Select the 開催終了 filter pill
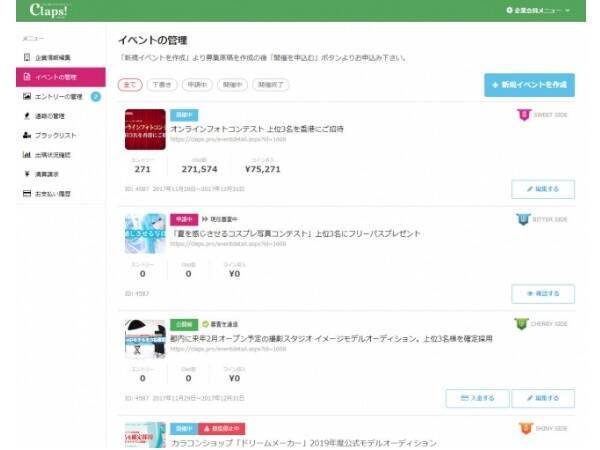The width and height of the screenshot is (600, 450). click(271, 85)
